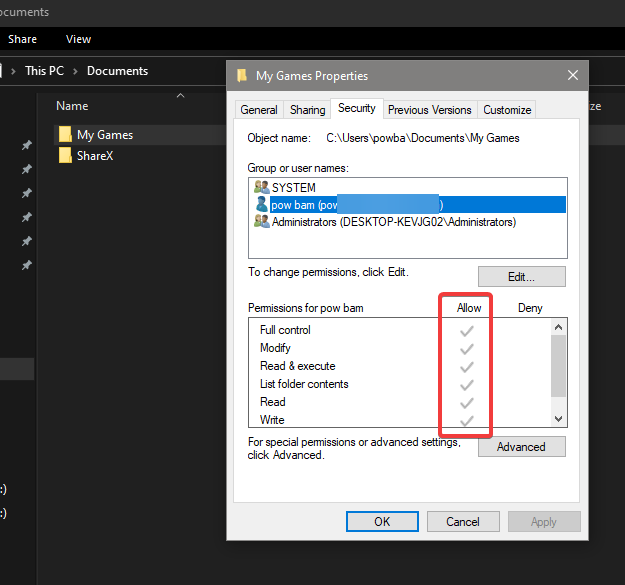Viewport: 625px width, 585px height.
Task: Click the Edit... permissions button
Action: point(521,277)
